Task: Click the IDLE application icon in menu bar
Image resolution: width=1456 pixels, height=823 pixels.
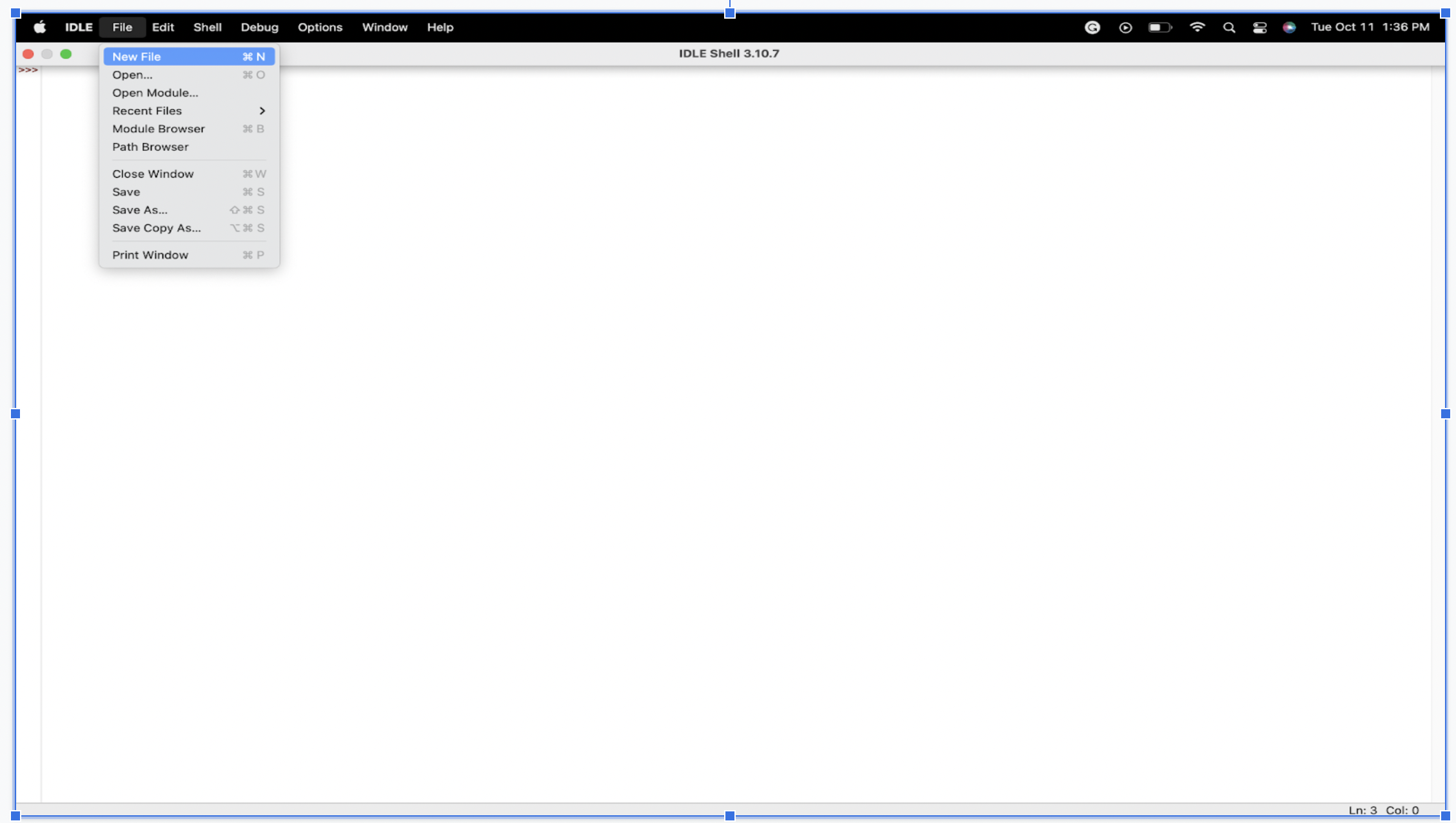Action: [x=78, y=27]
